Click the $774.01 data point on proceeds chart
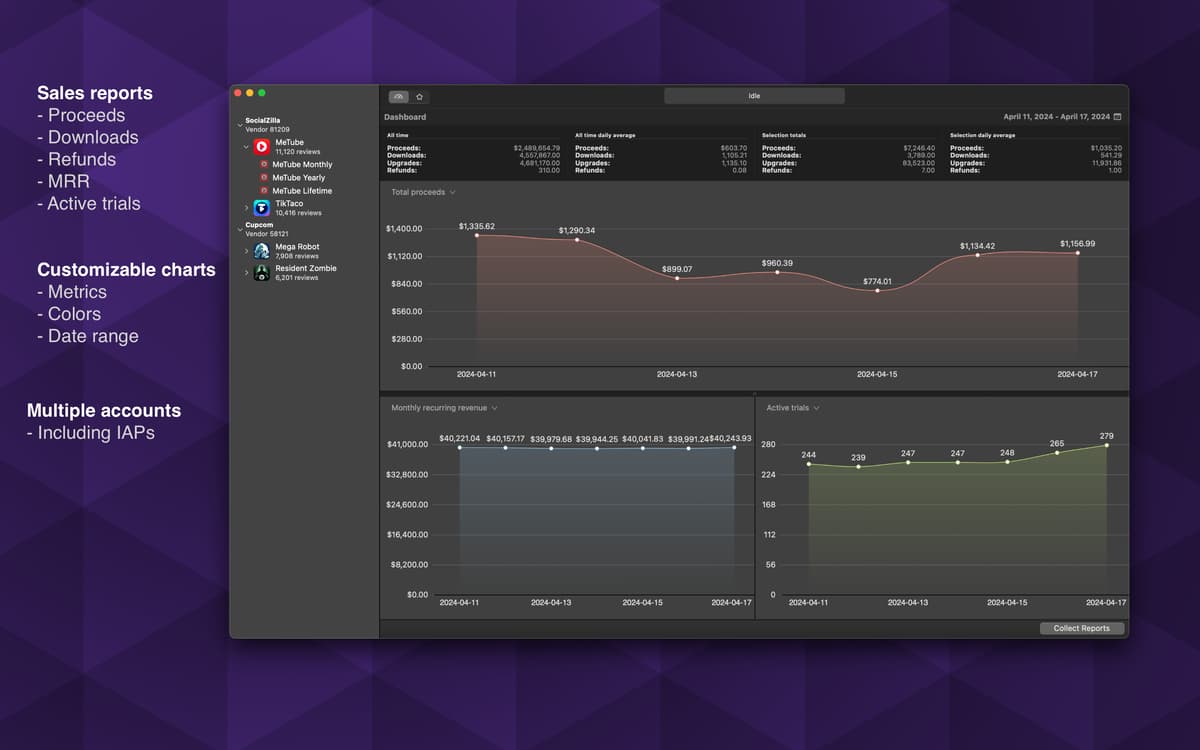 877,290
